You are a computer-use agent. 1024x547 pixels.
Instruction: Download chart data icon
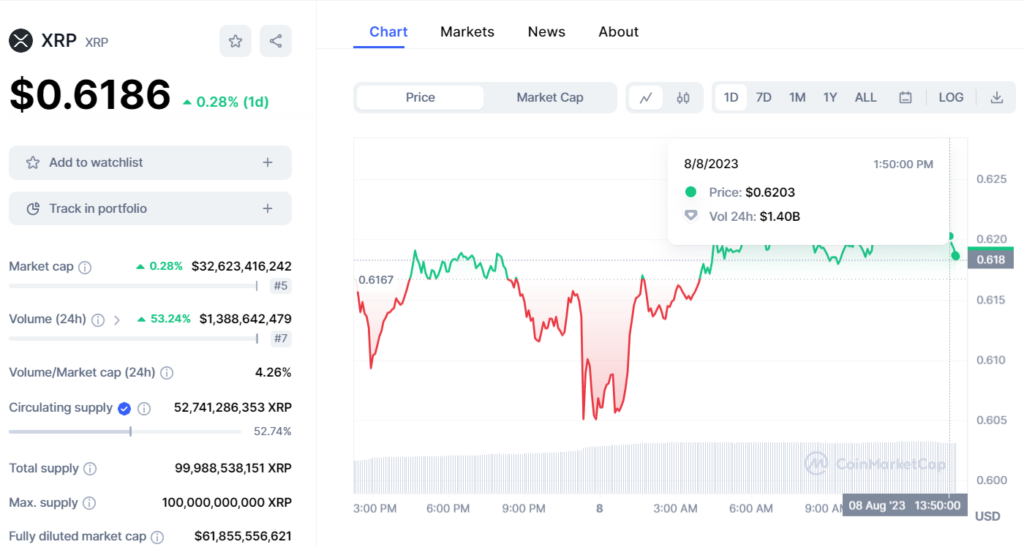coord(996,98)
